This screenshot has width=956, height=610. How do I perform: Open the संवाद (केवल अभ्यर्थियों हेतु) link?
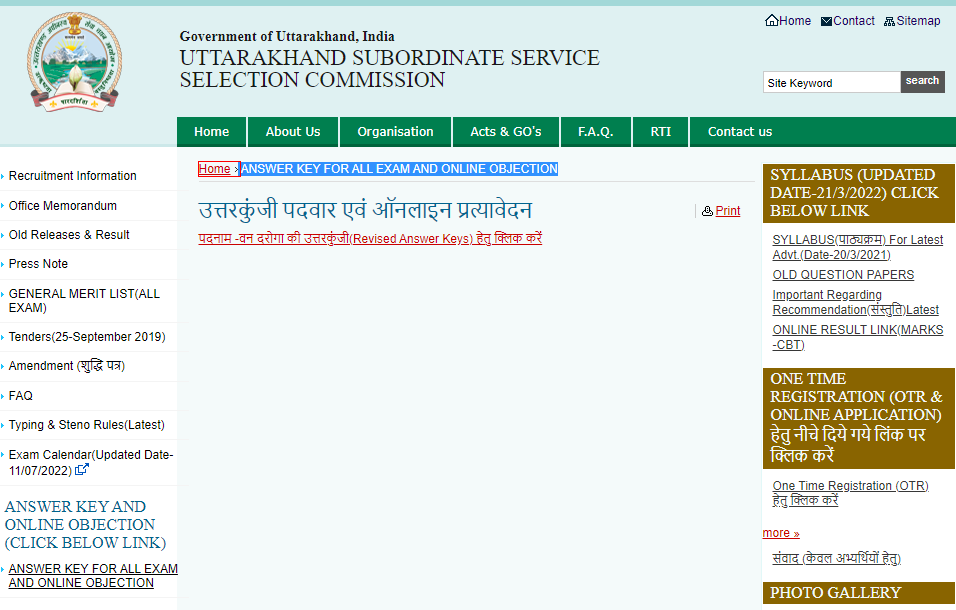(x=836, y=558)
